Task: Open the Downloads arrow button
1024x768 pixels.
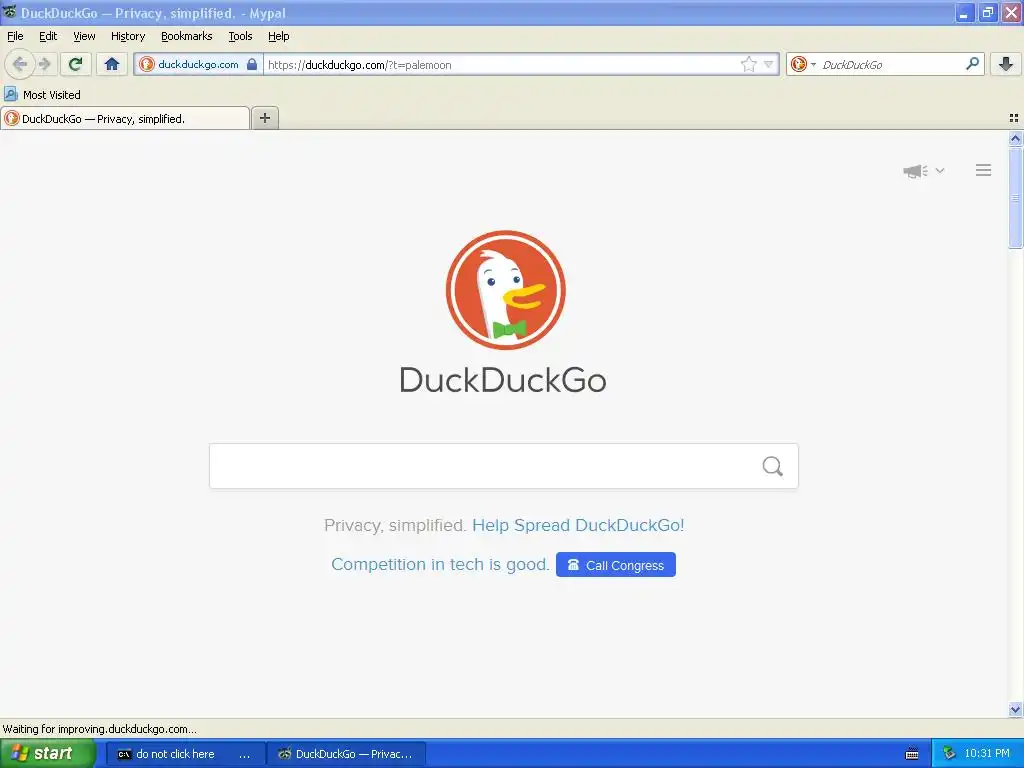Action: coord(1006,64)
